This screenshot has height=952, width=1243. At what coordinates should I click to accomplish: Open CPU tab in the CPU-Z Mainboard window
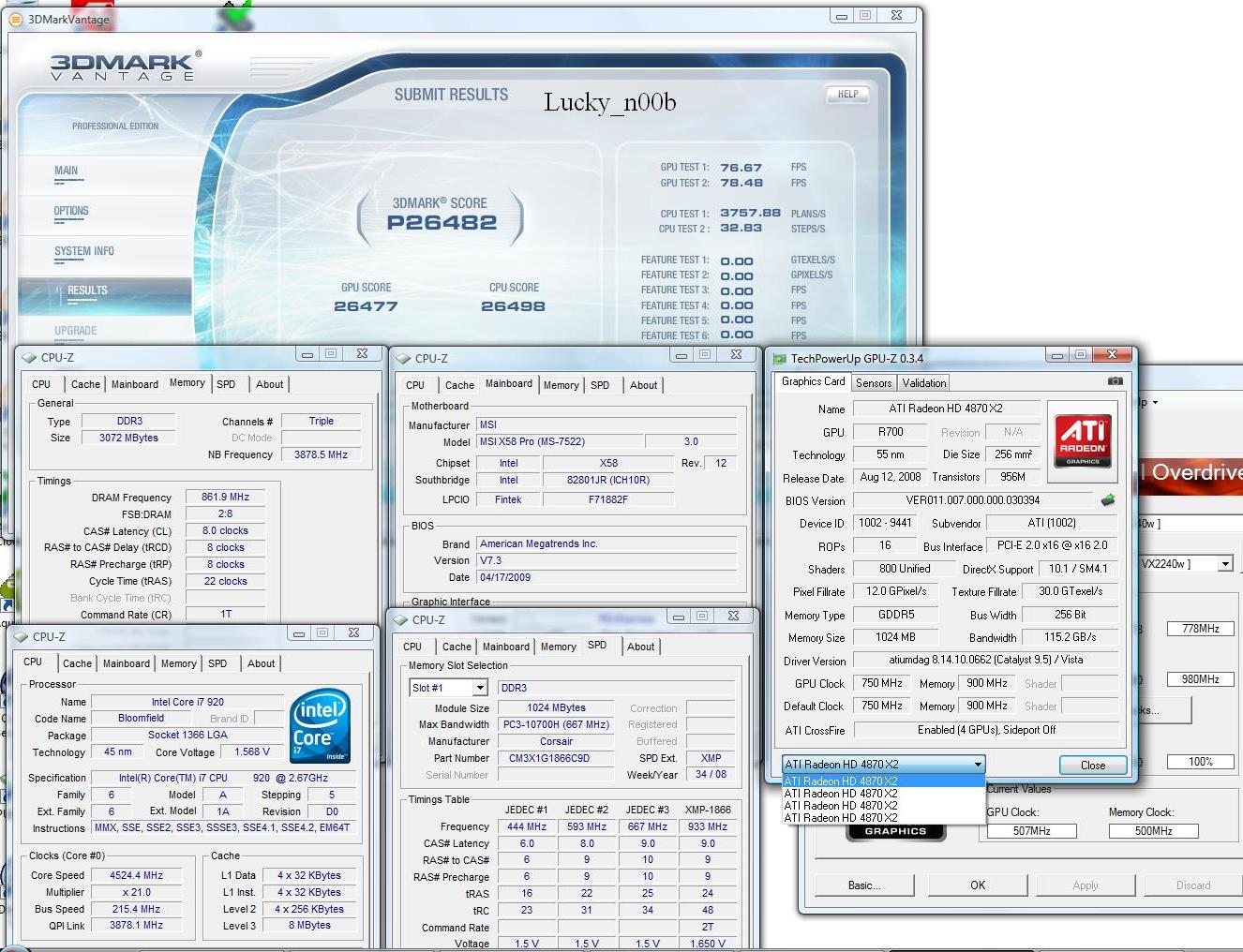point(415,385)
